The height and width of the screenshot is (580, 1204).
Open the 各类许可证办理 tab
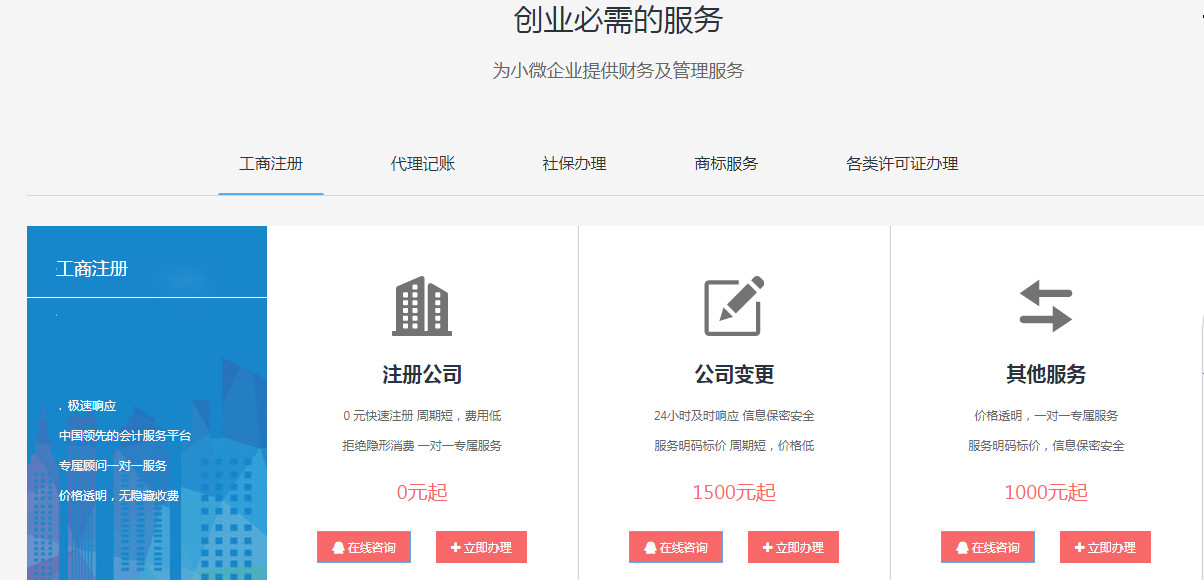click(902, 163)
